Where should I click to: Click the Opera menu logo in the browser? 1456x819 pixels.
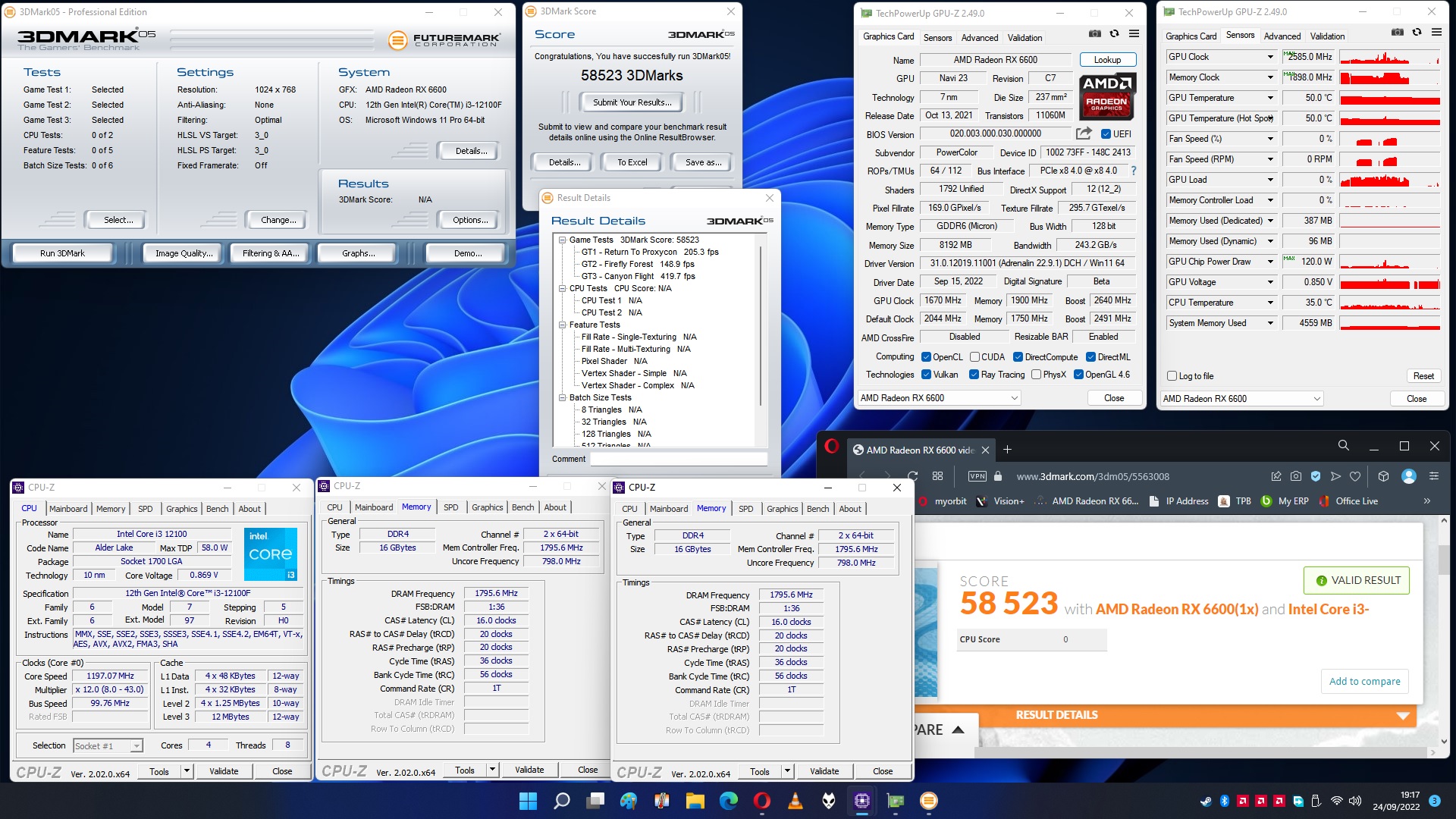pyautogui.click(x=832, y=446)
